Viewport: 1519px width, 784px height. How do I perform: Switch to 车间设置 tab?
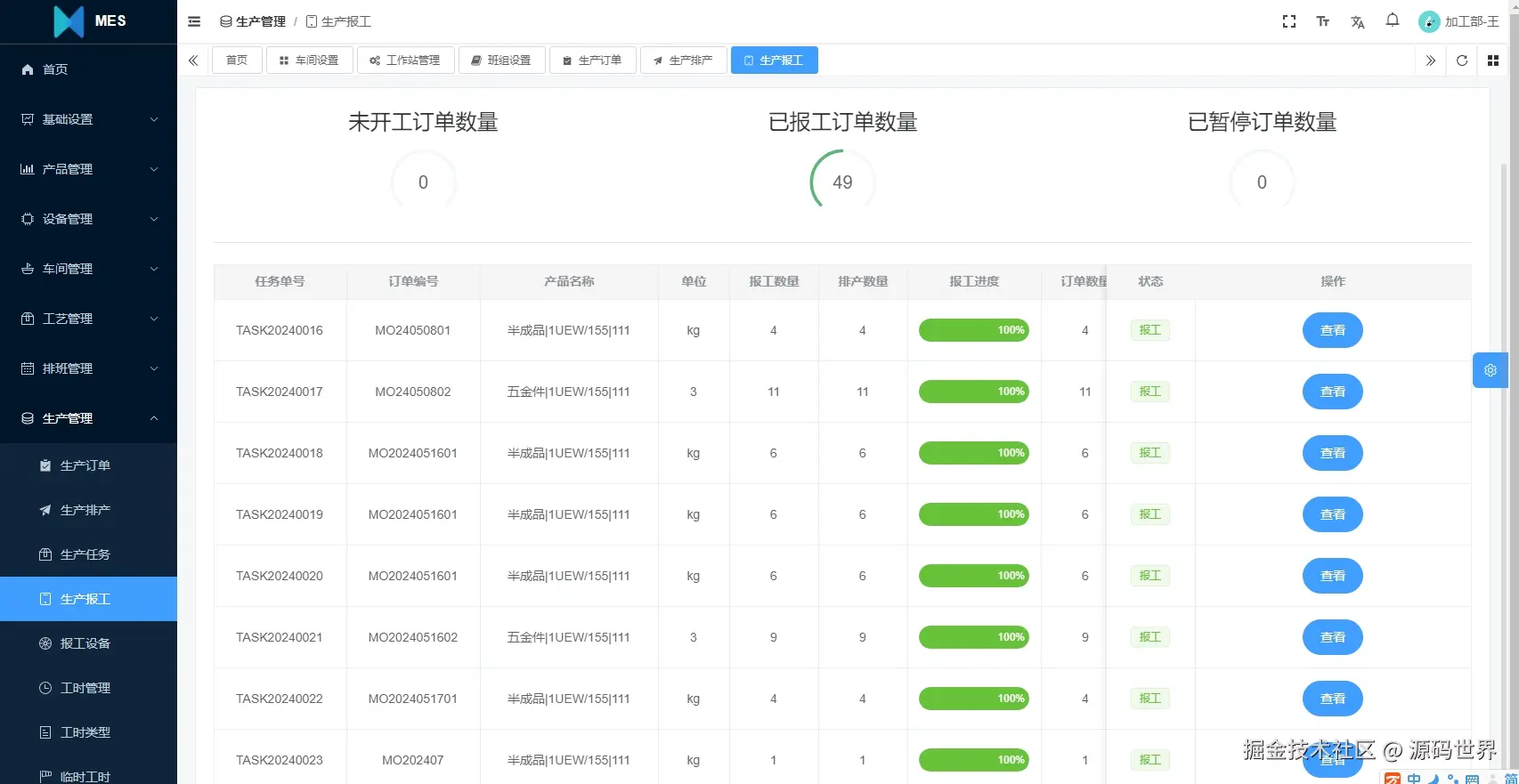309,61
